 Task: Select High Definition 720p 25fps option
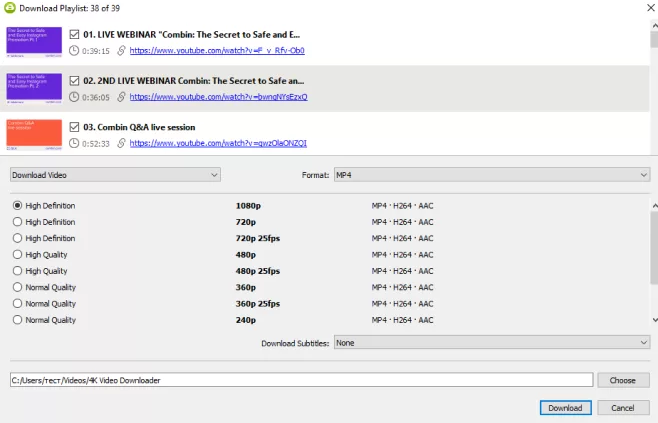[x=17, y=238]
